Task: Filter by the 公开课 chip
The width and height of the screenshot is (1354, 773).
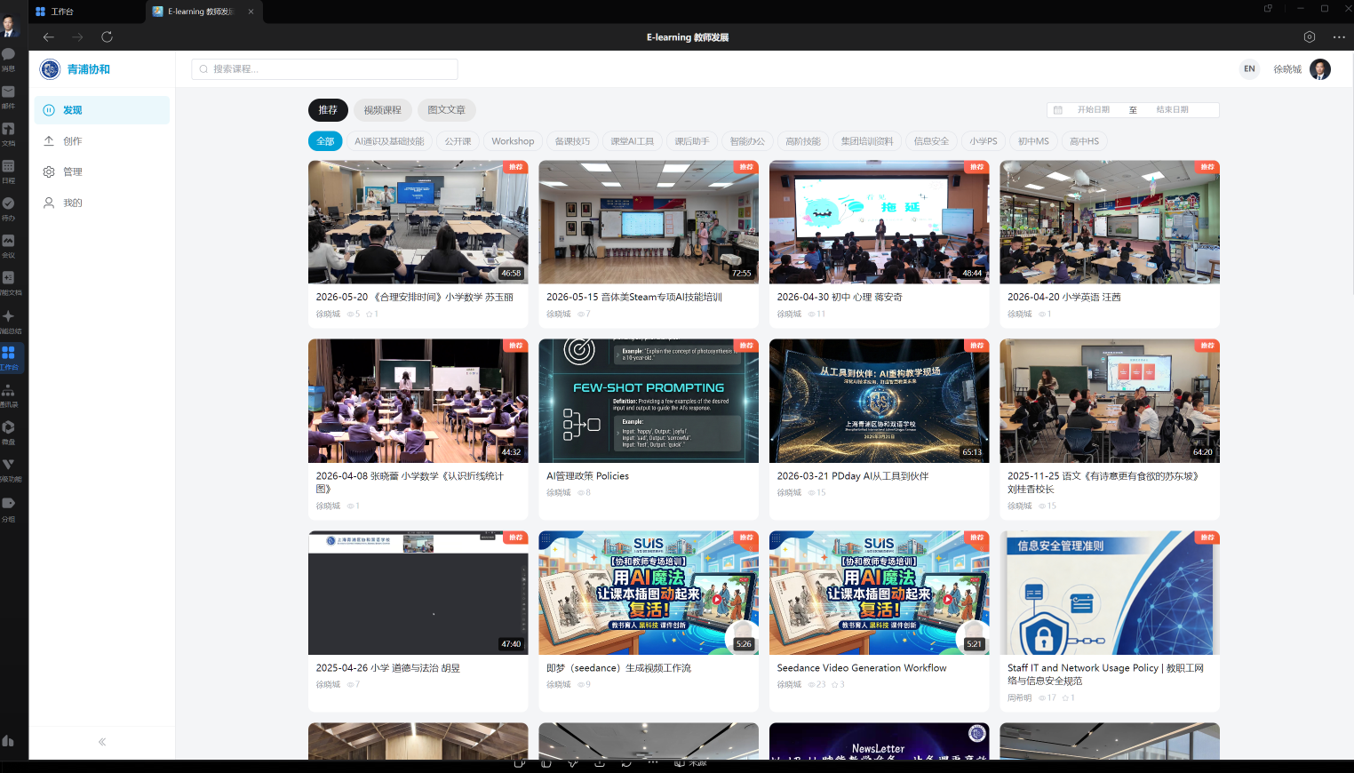Action: (458, 141)
